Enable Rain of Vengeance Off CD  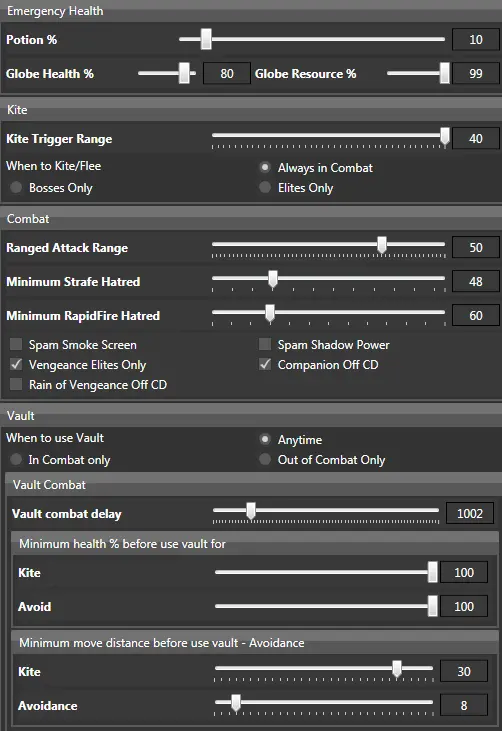point(16,385)
